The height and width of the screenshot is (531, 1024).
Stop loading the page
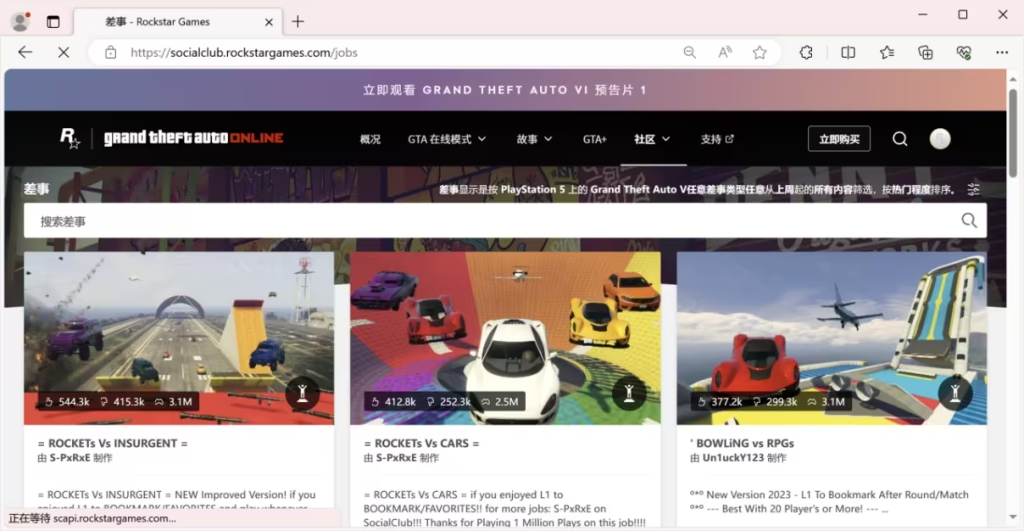pos(63,52)
